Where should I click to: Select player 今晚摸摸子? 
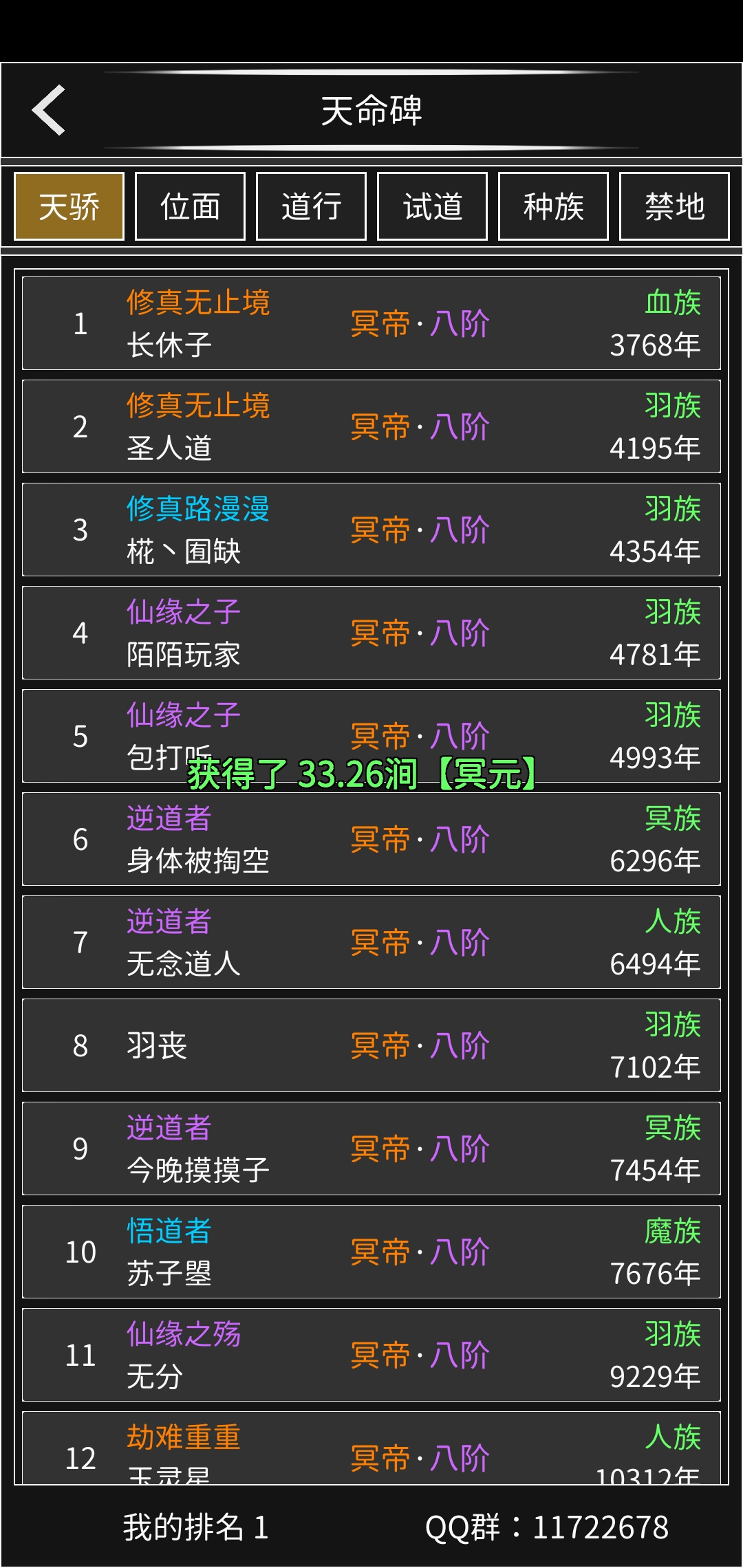(x=371, y=1148)
